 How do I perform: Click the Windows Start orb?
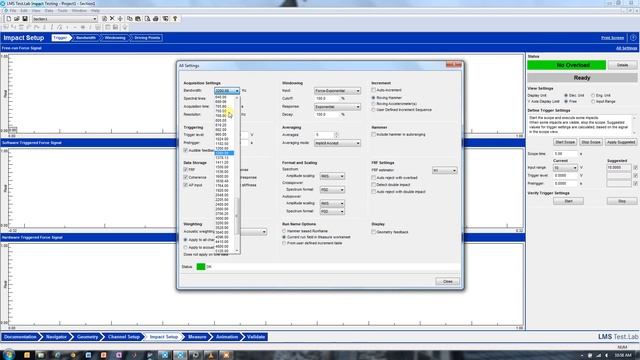click(8, 355)
